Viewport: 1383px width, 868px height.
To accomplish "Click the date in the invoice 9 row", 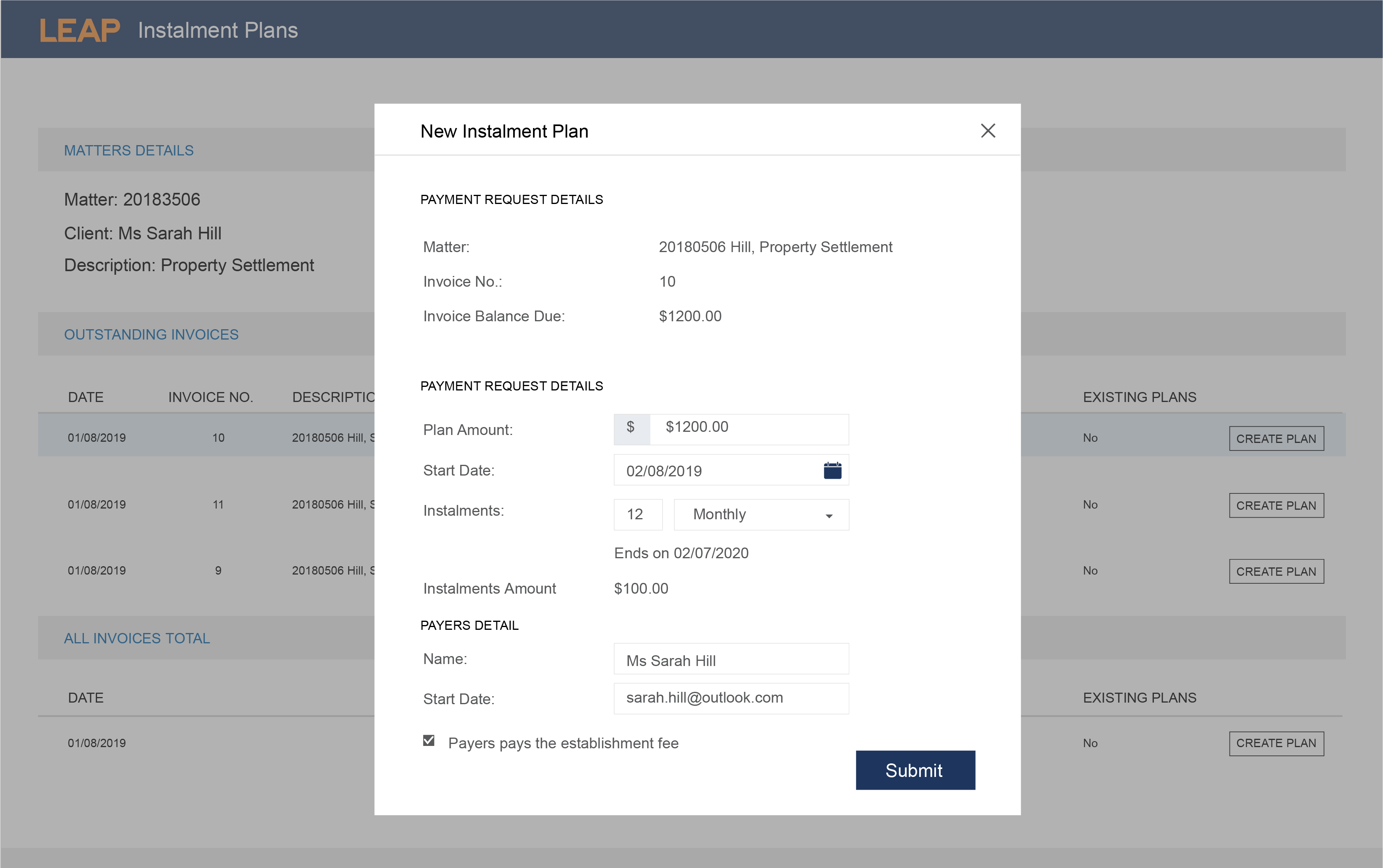I will (x=96, y=571).
